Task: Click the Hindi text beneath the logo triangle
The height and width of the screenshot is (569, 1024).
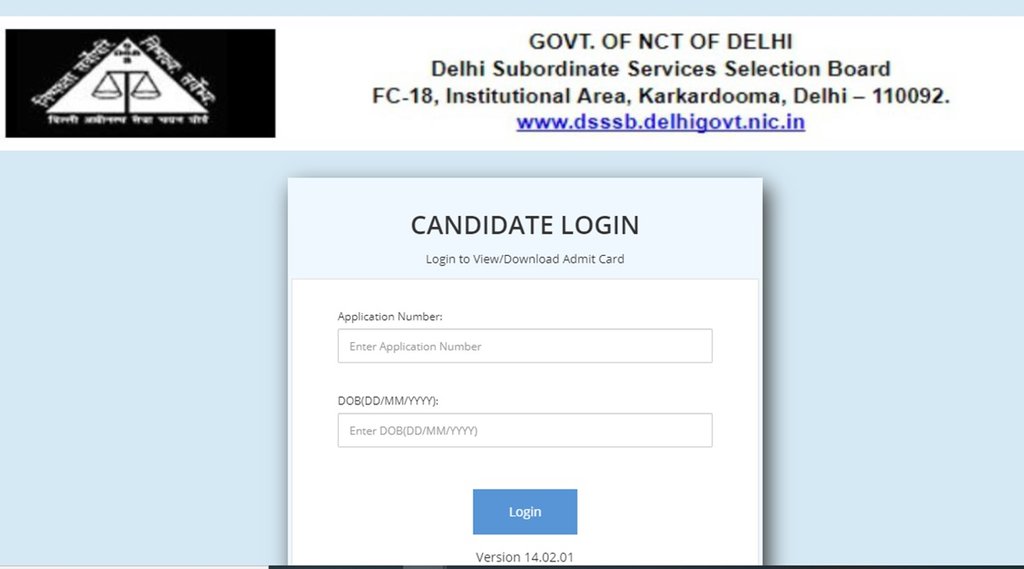Action: click(128, 120)
